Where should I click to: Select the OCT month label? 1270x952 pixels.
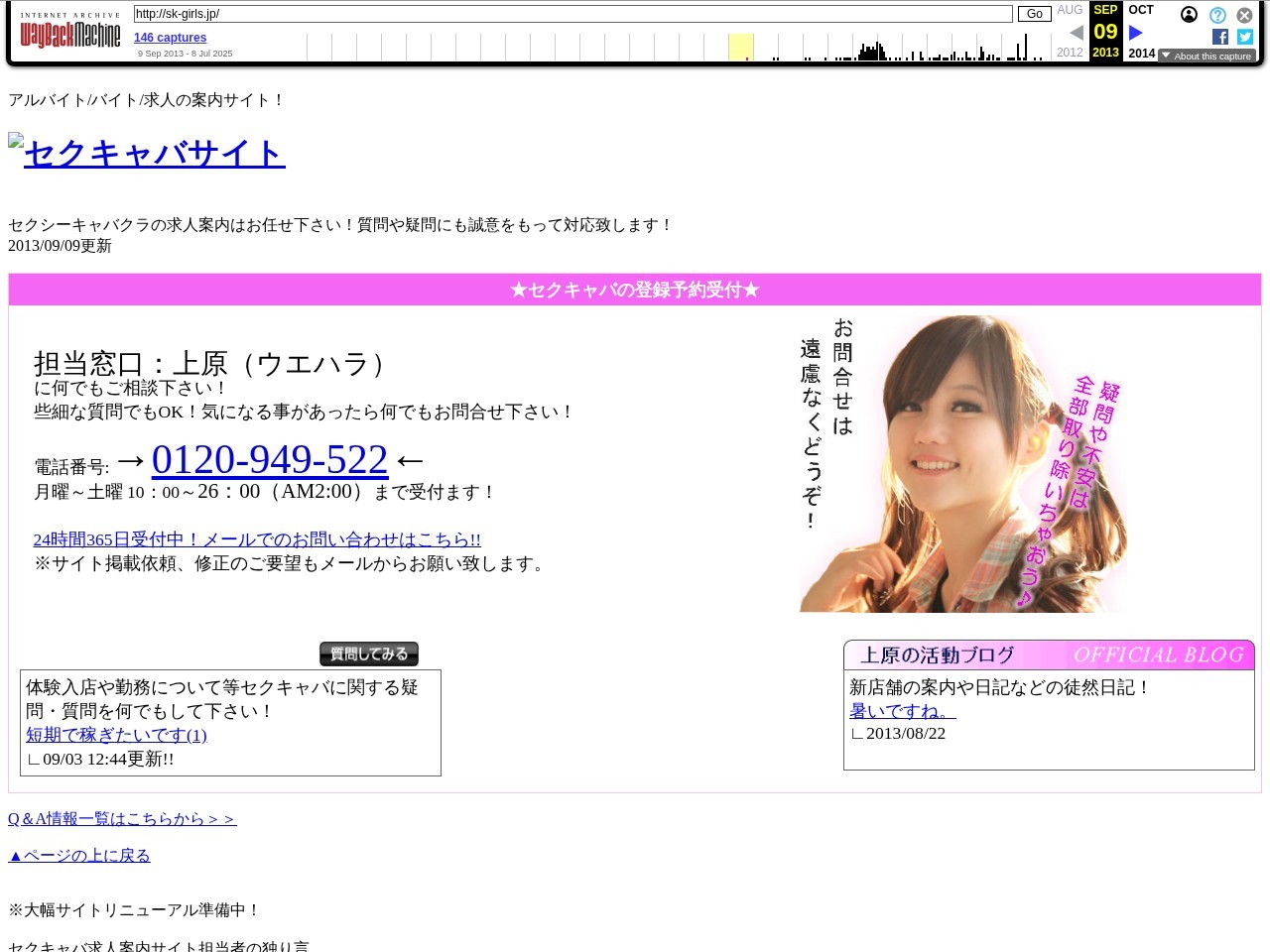point(1141,10)
